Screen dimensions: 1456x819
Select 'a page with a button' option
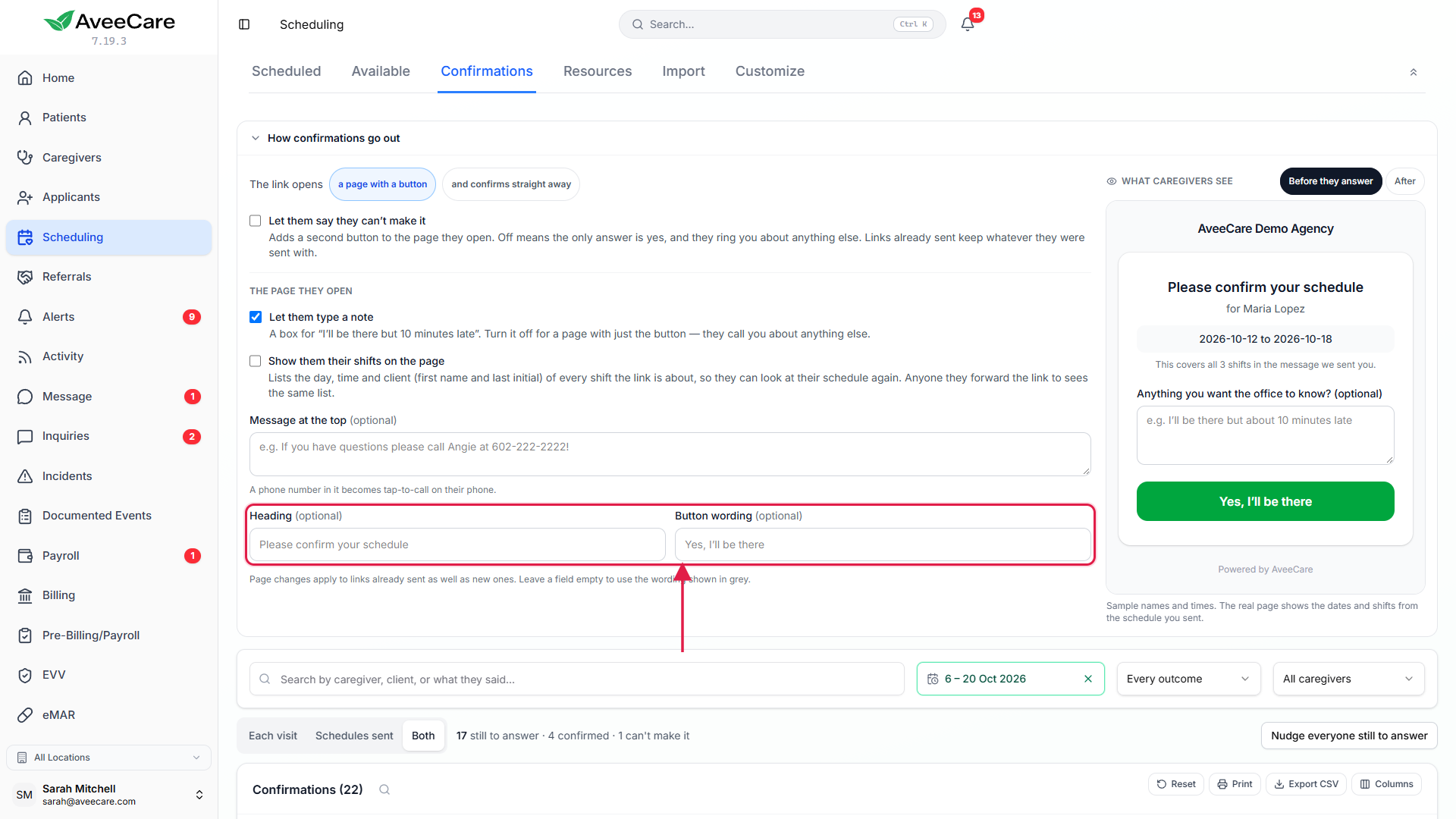pyautogui.click(x=382, y=184)
